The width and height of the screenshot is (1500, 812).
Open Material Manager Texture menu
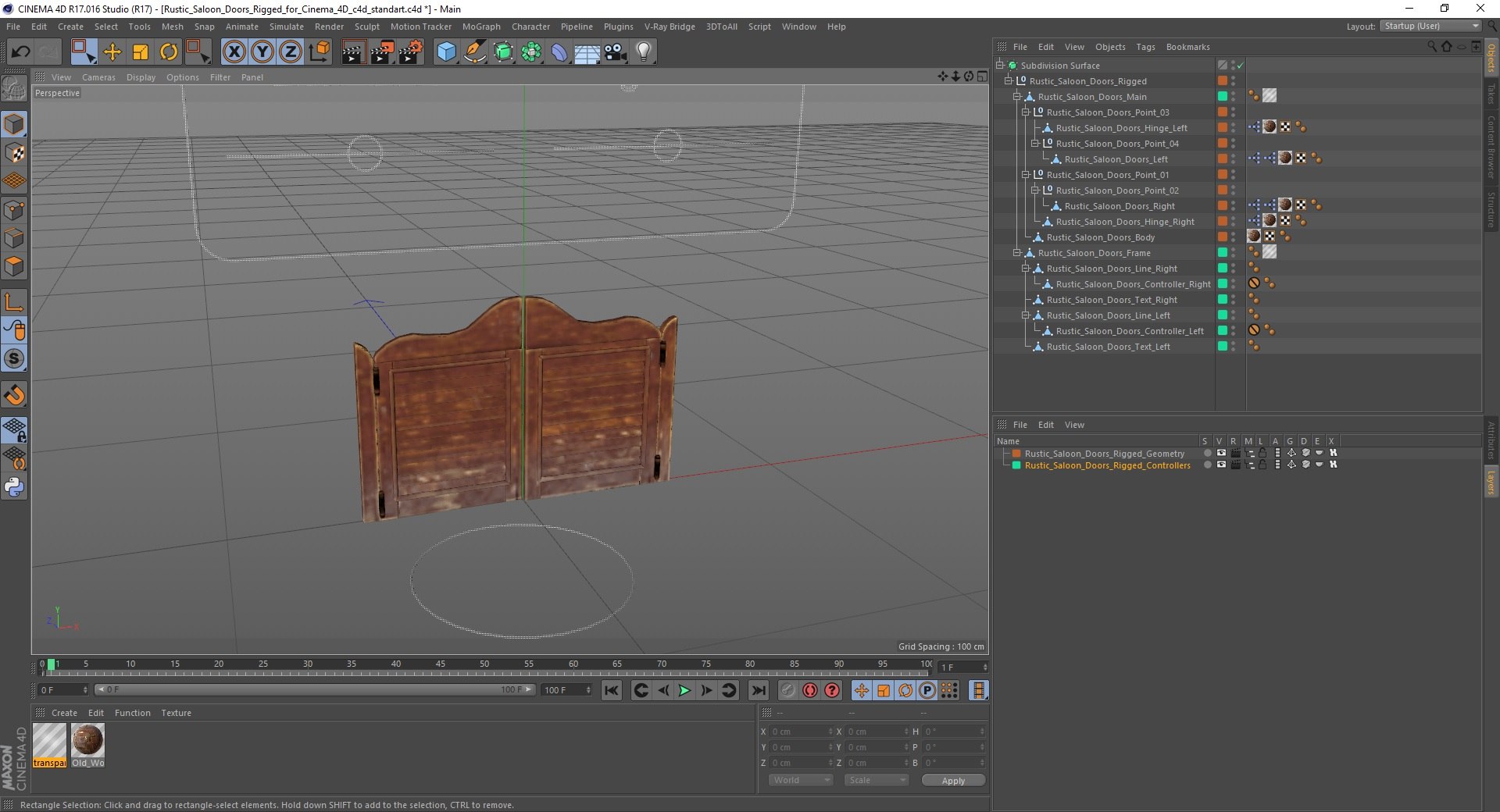[x=176, y=713]
